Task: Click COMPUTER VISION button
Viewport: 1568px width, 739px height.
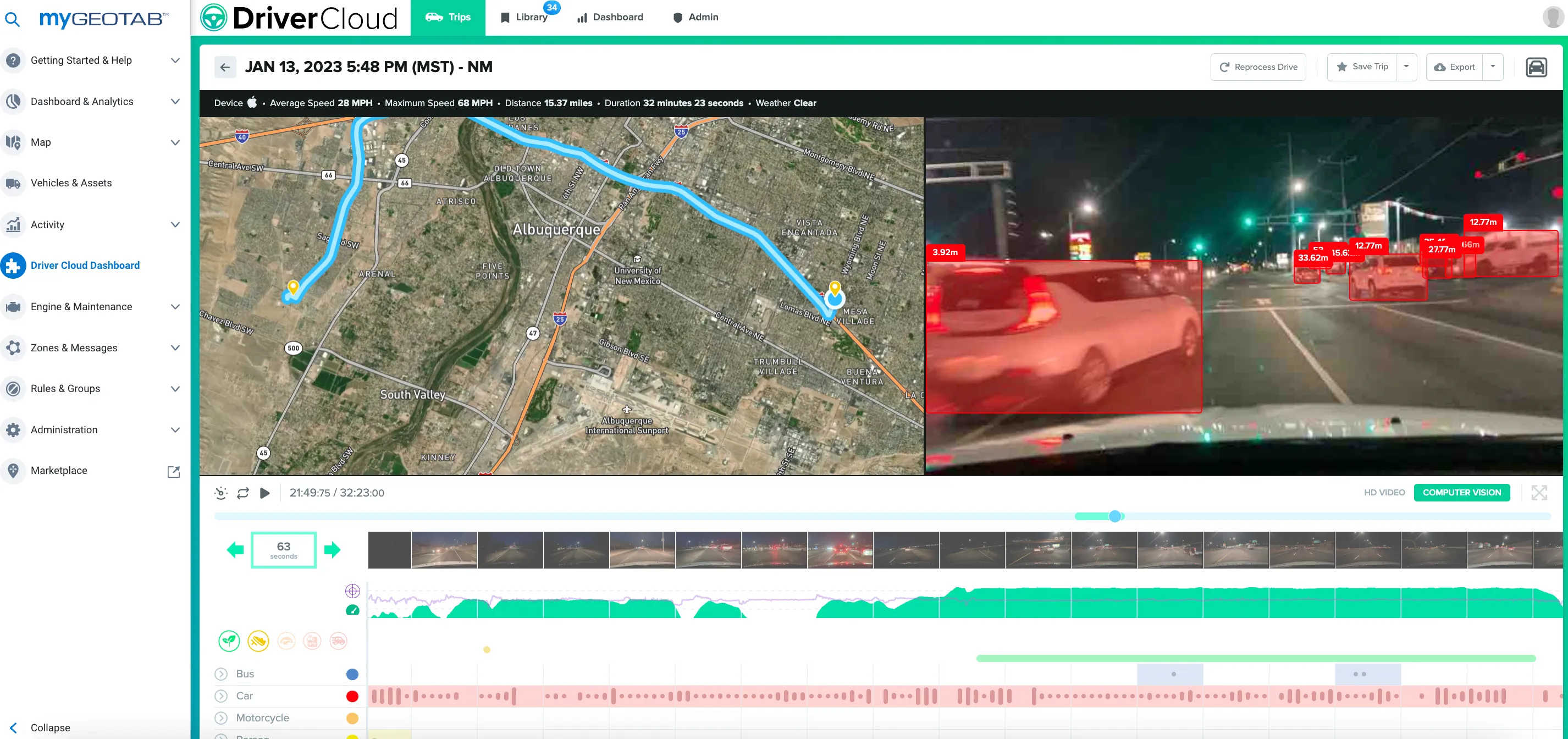Action: [x=1461, y=493]
